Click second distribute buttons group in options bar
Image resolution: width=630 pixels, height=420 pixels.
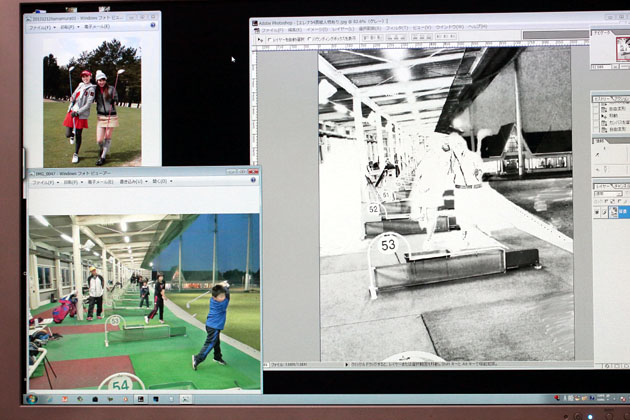(x=446, y=36)
